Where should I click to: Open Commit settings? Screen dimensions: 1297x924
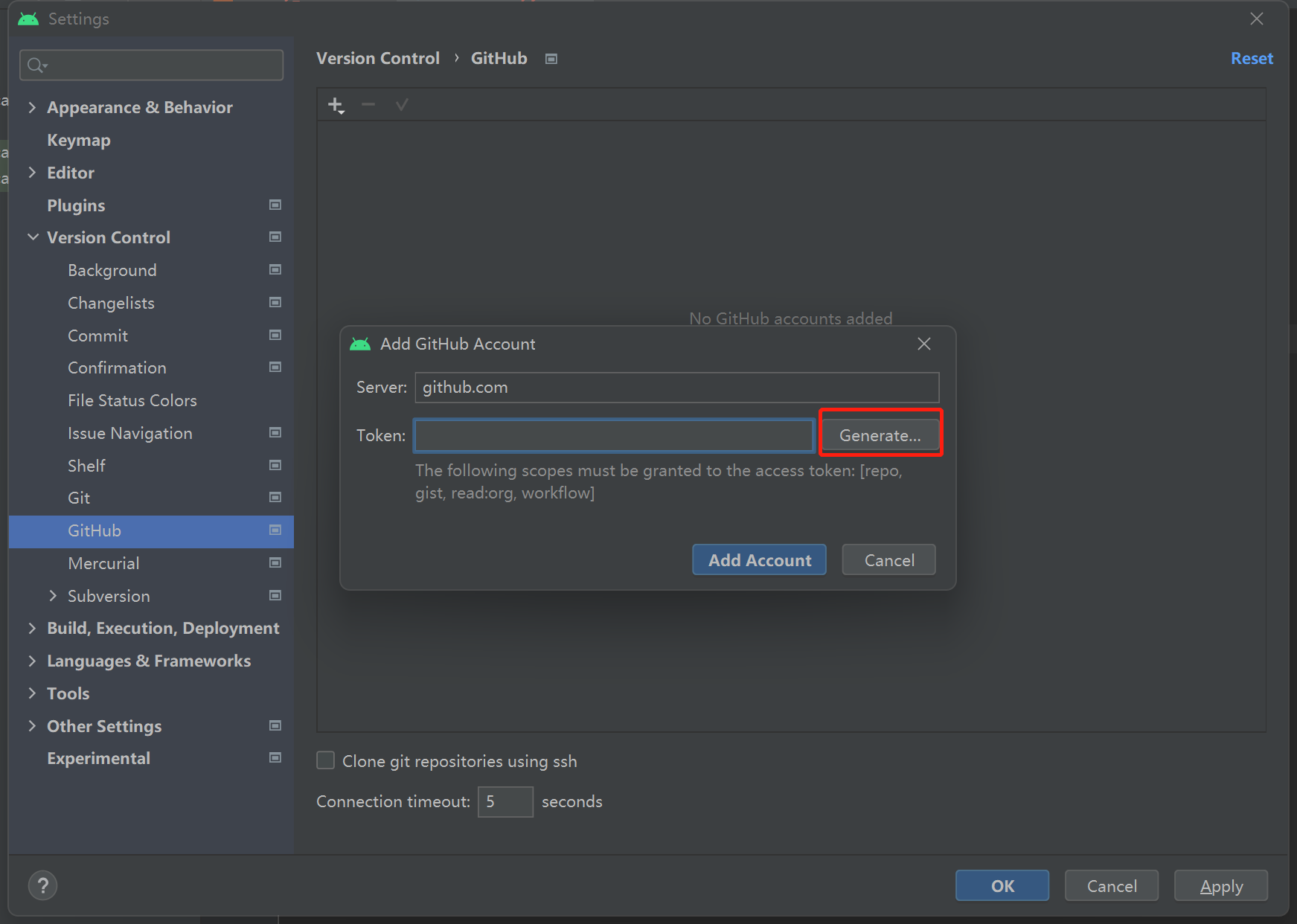[98, 336]
